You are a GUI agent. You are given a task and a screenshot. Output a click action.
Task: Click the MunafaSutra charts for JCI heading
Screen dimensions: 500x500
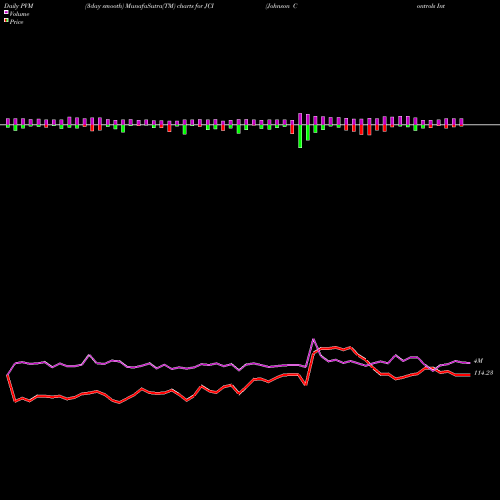[149, 6]
